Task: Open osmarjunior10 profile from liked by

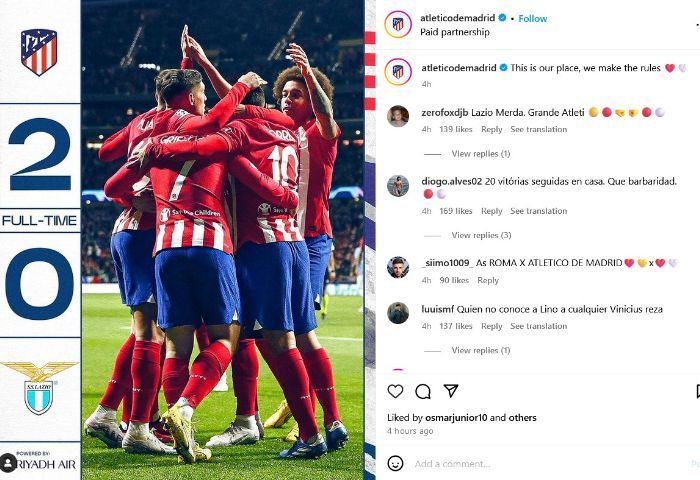Action: (456, 417)
